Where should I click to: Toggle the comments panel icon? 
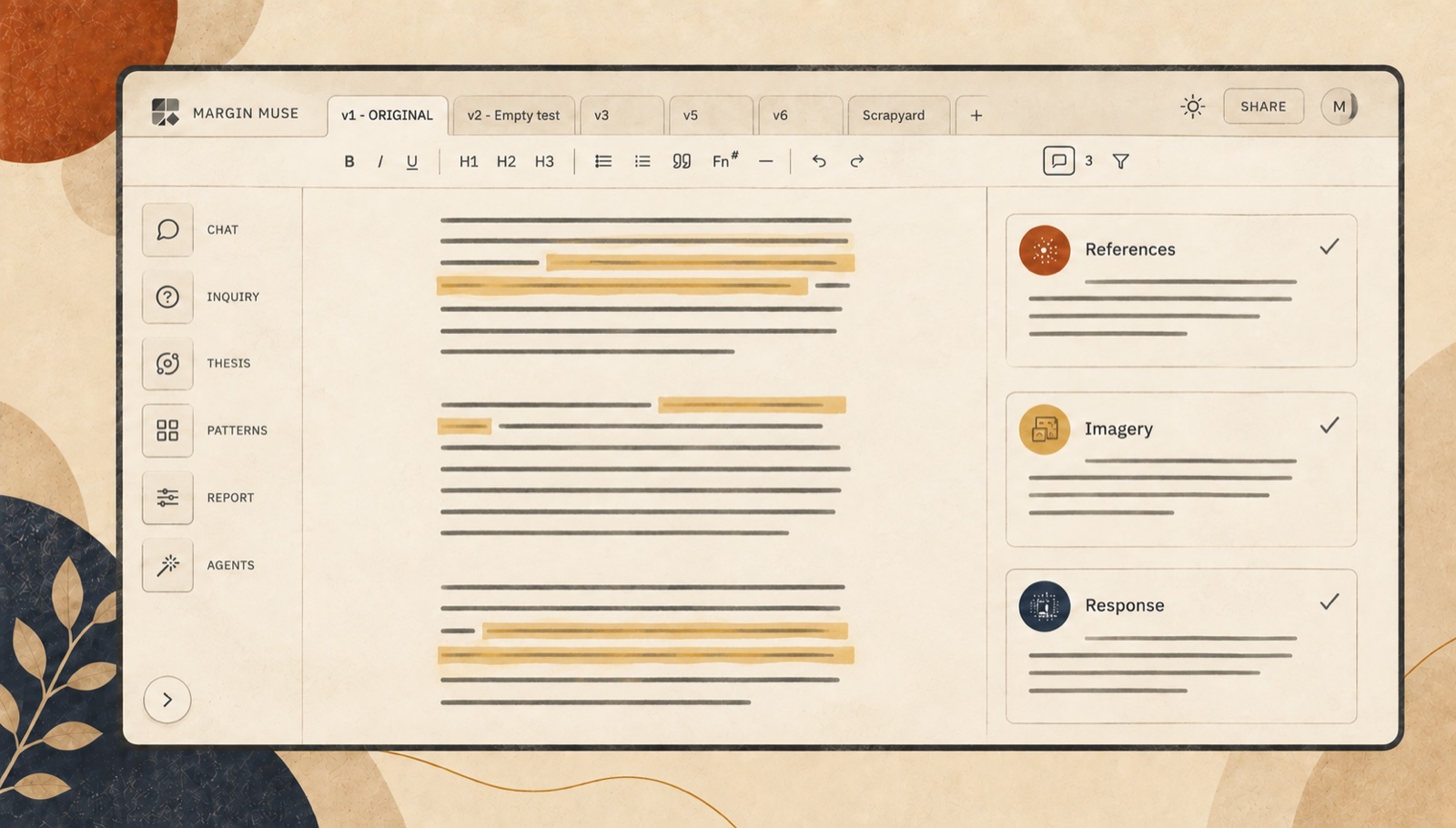click(x=1058, y=161)
